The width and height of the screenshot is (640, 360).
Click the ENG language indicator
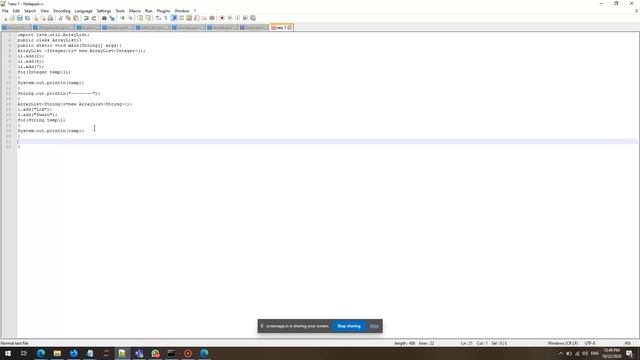[x=595, y=353]
